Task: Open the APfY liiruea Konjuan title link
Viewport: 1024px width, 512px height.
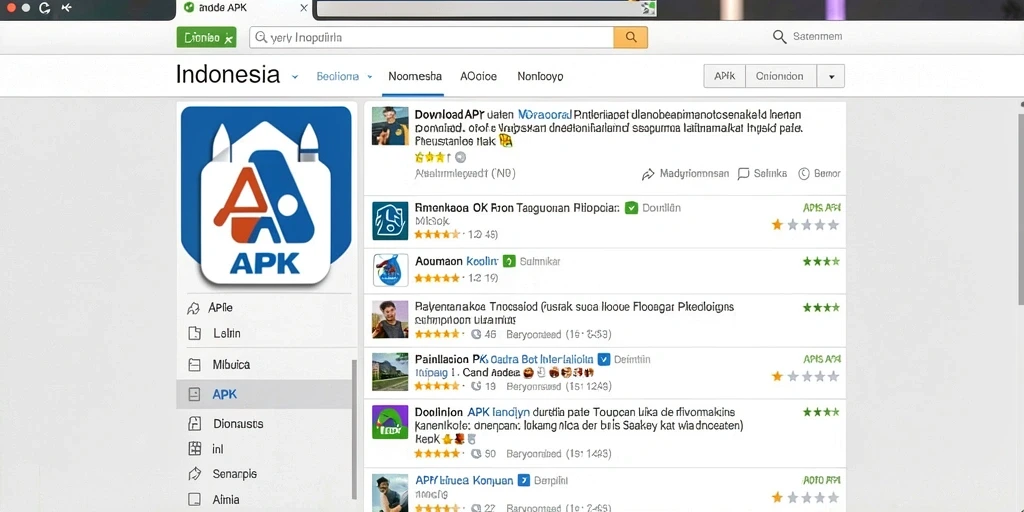Action: tap(464, 481)
